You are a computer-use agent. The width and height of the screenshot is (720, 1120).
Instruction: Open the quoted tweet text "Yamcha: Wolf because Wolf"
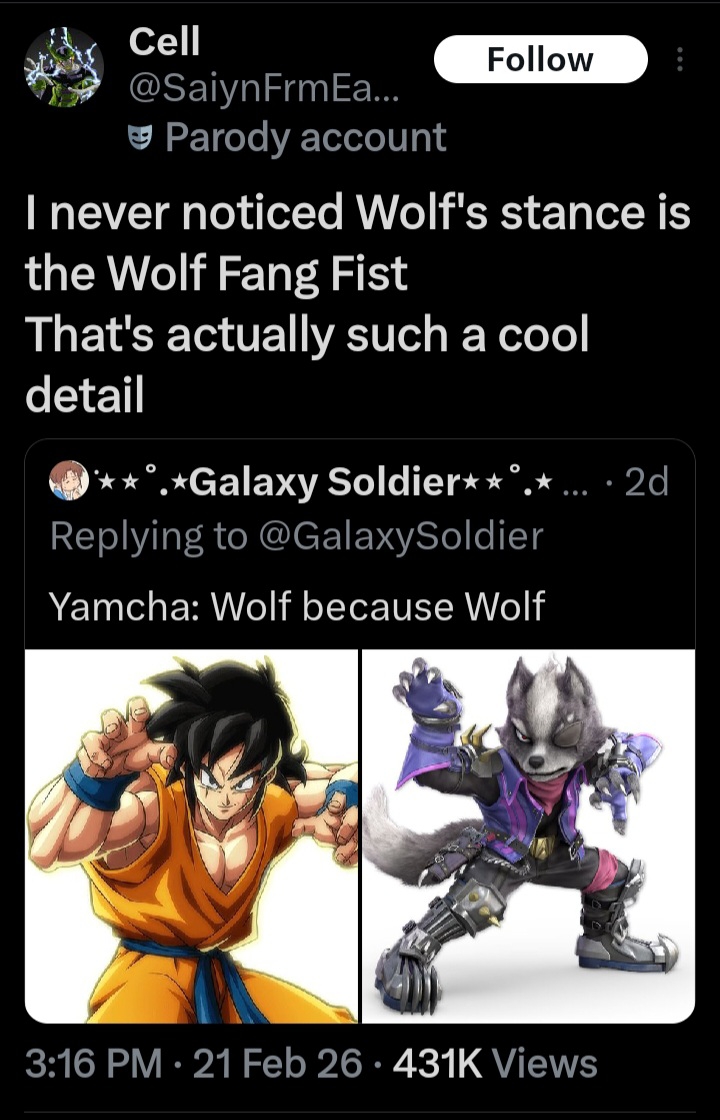pos(298,605)
